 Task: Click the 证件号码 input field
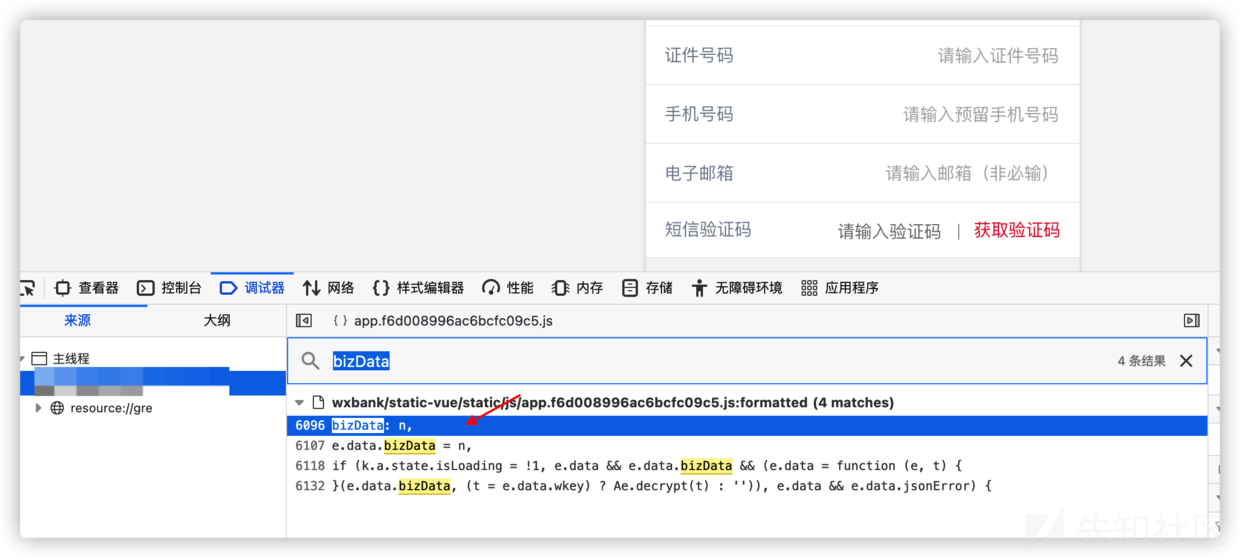(x=998, y=56)
